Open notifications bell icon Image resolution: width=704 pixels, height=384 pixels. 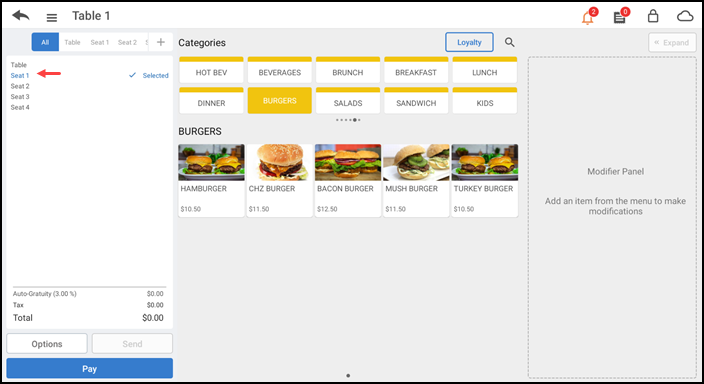pos(588,18)
